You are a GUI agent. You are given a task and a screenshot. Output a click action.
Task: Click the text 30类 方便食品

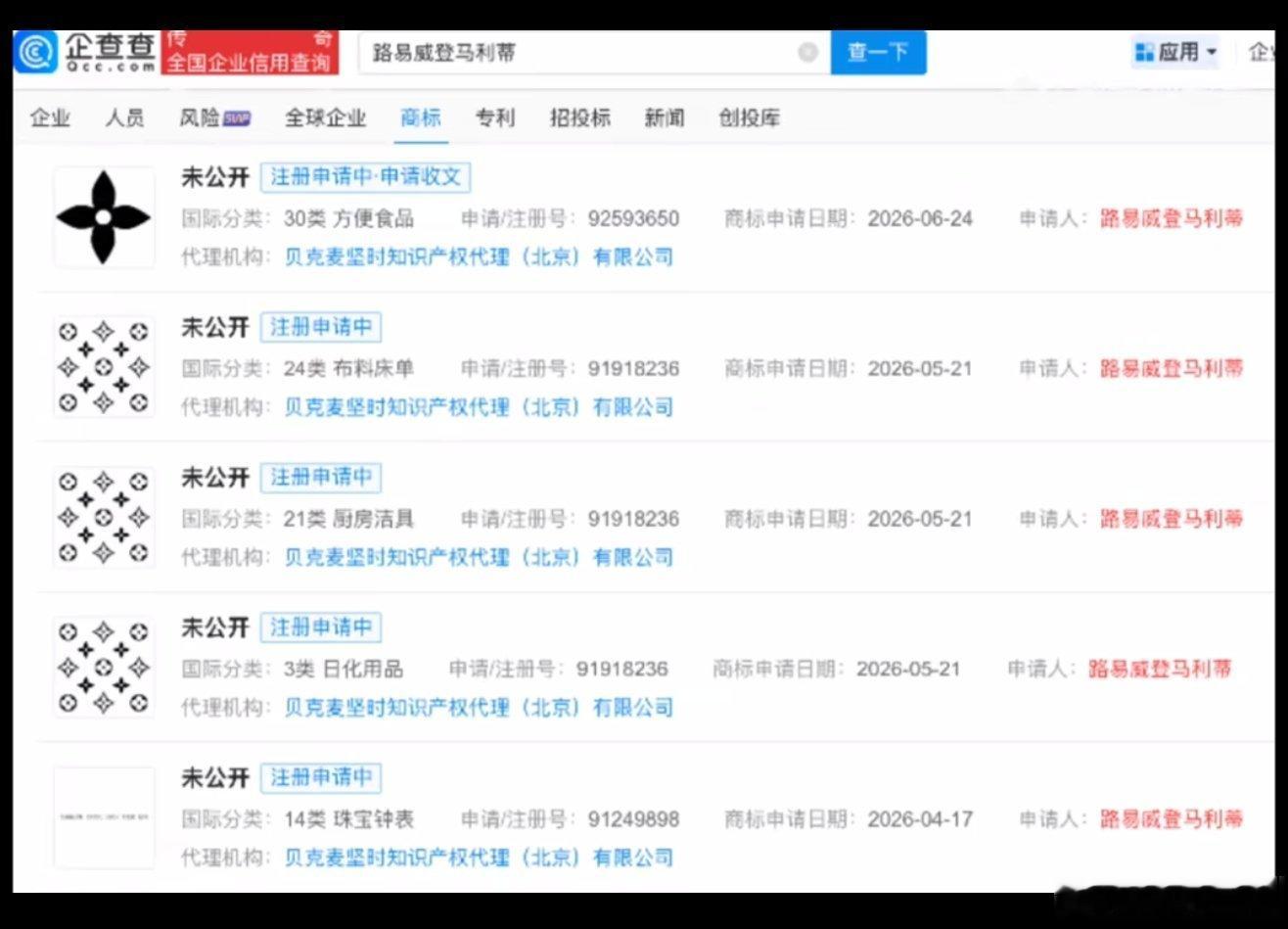[348, 218]
